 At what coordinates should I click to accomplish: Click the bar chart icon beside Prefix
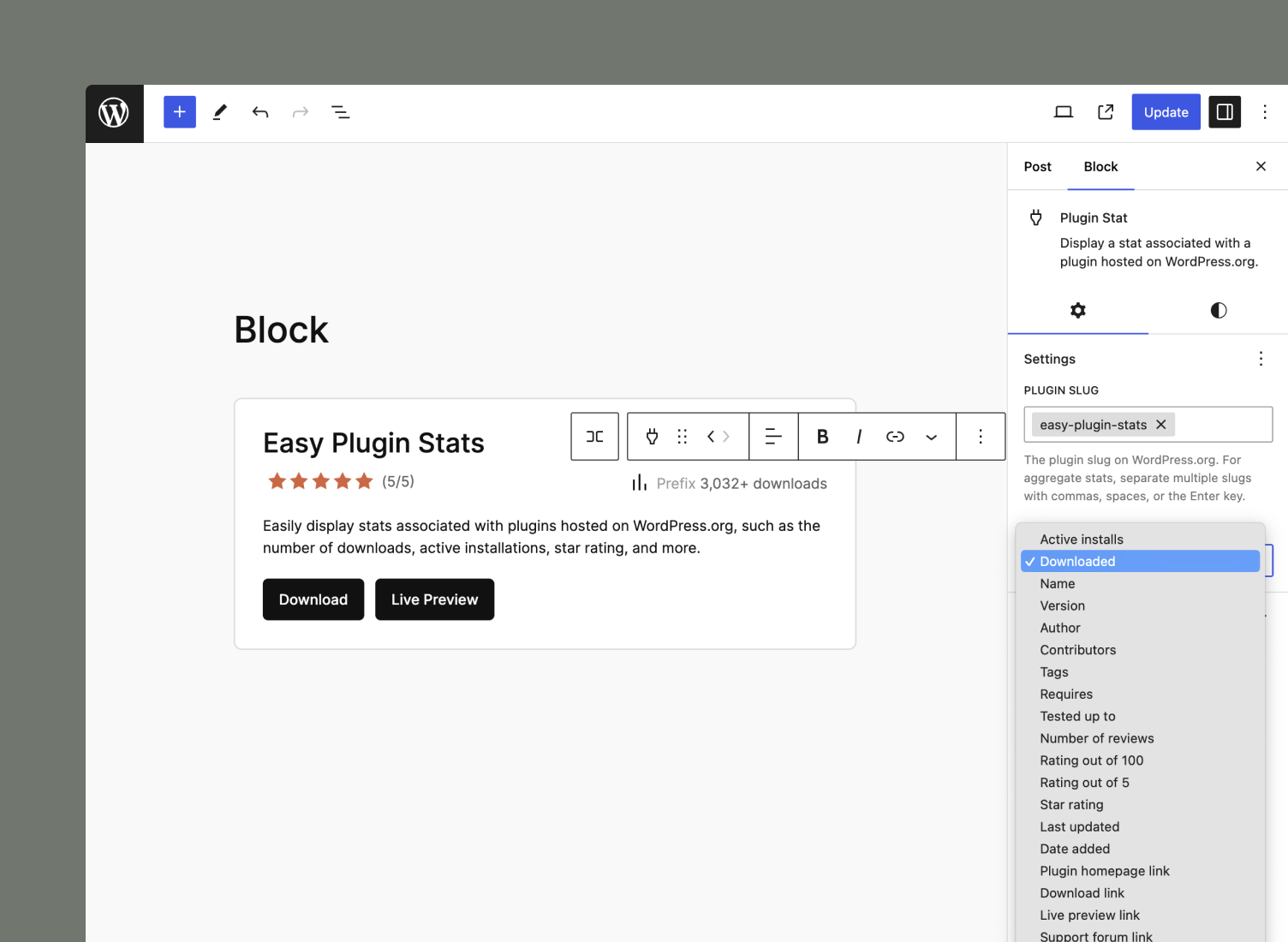point(640,483)
